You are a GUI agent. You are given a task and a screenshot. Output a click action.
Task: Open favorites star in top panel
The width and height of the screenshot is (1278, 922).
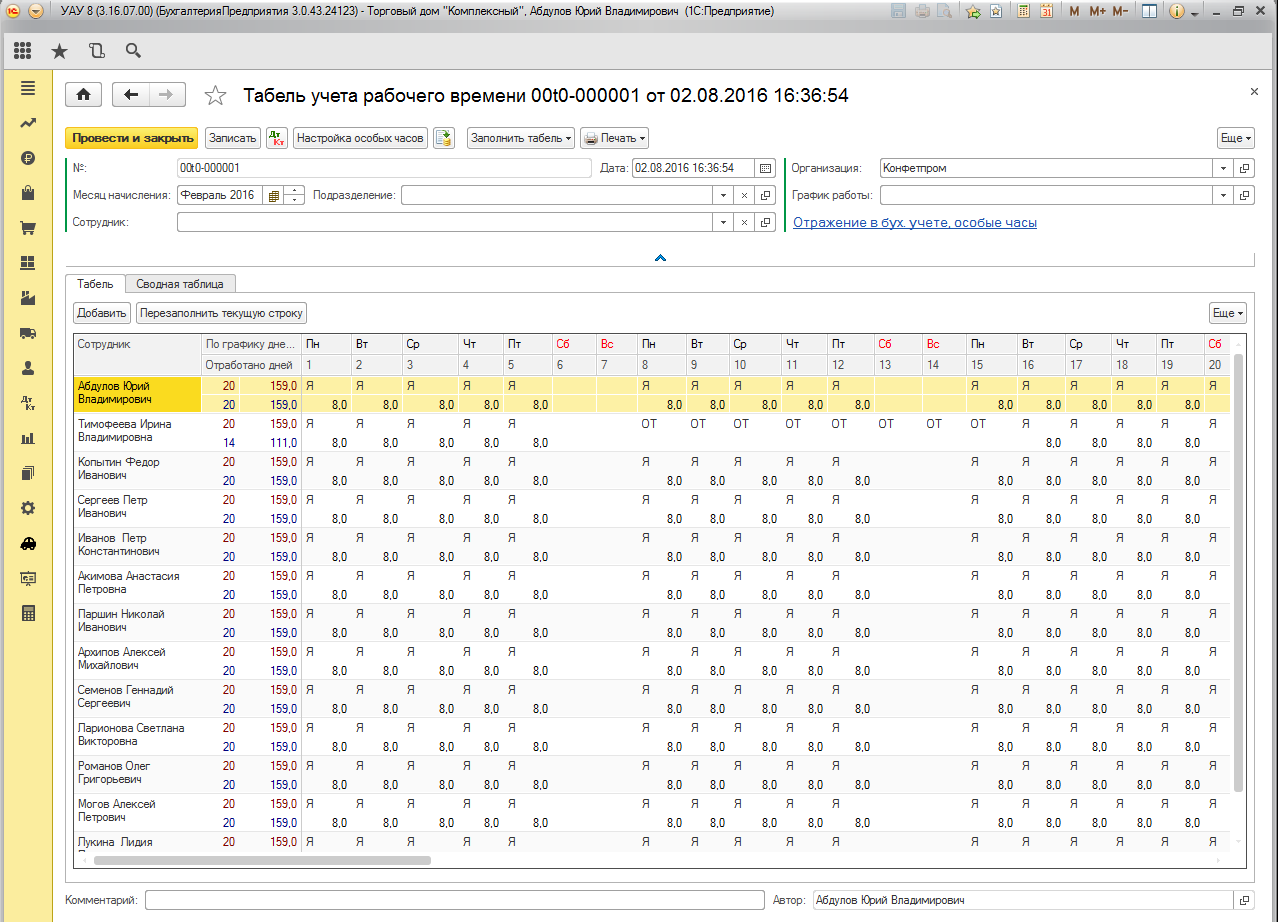click(60, 50)
